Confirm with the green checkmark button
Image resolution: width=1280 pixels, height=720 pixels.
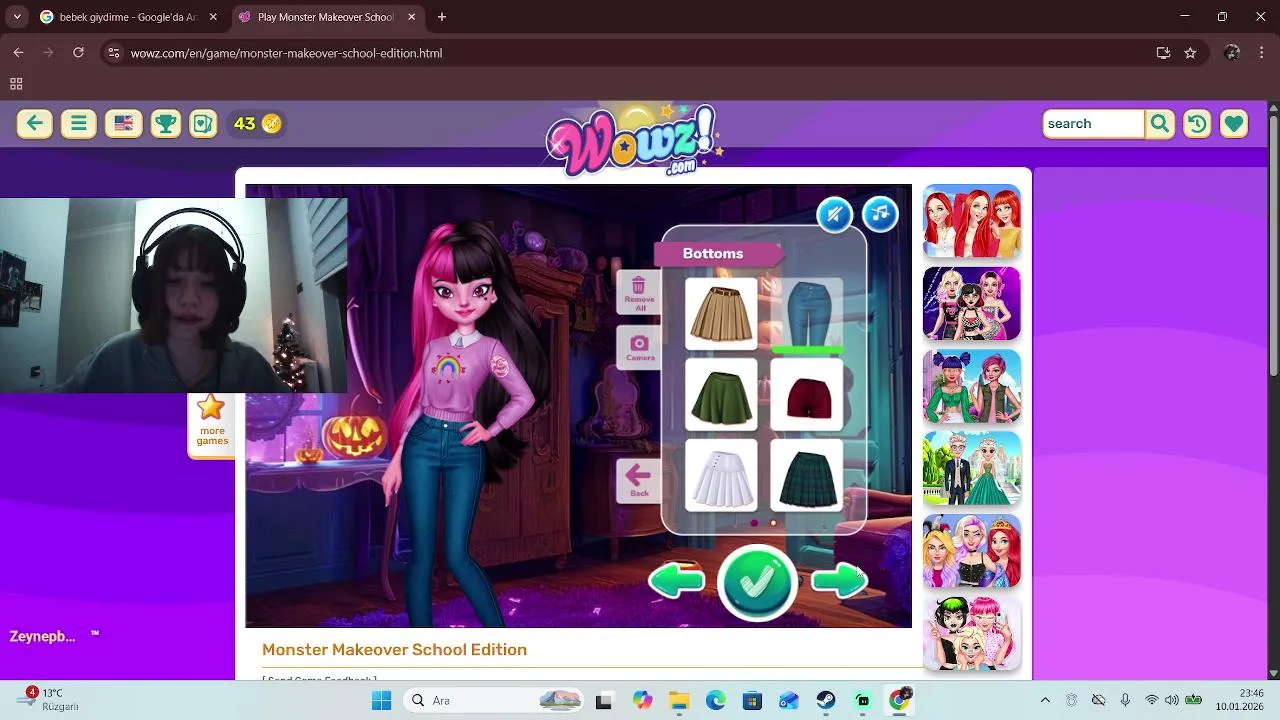pyautogui.click(x=757, y=581)
